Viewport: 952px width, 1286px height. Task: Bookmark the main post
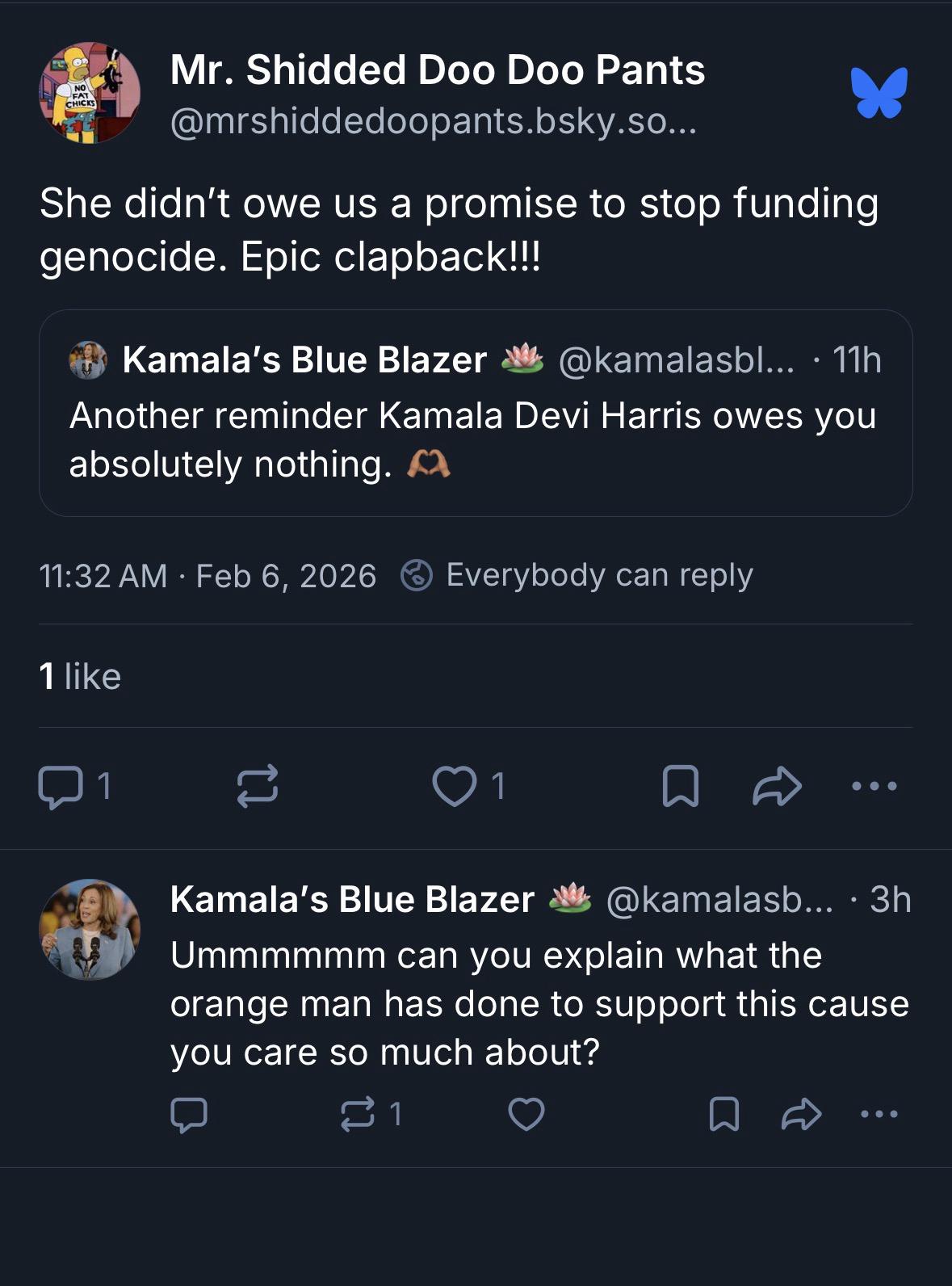[x=680, y=786]
